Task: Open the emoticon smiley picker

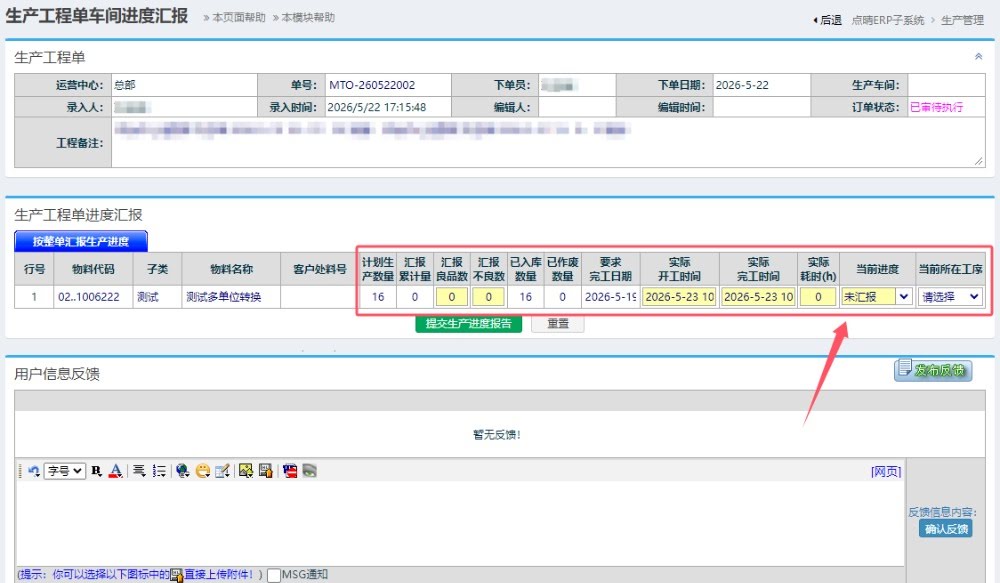Action: coord(203,471)
